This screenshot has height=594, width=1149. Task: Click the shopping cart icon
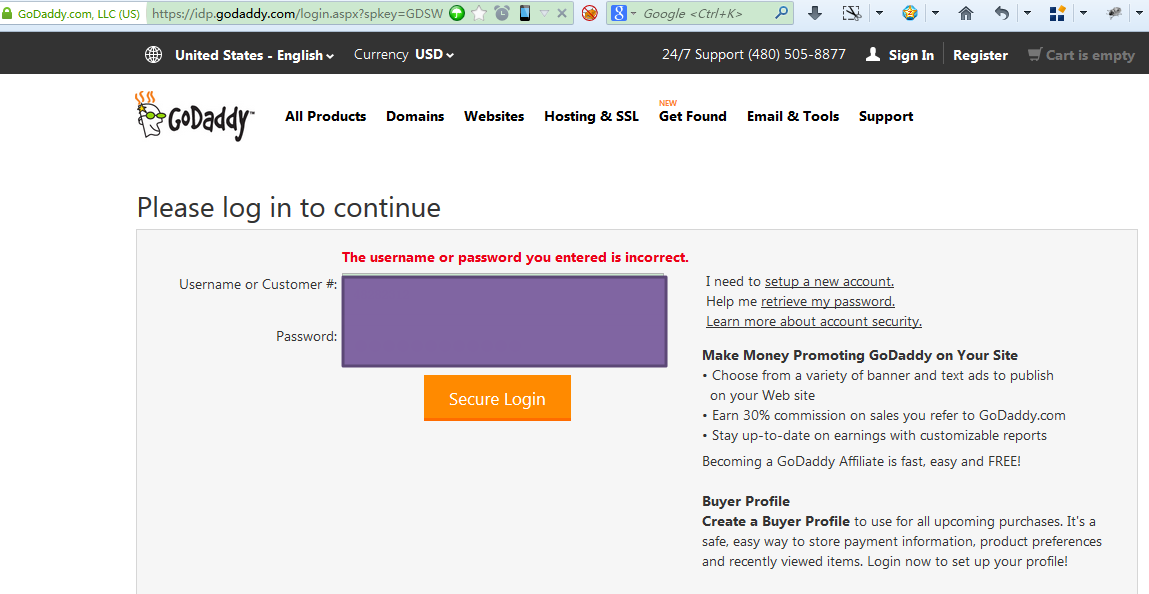pyautogui.click(x=1035, y=54)
